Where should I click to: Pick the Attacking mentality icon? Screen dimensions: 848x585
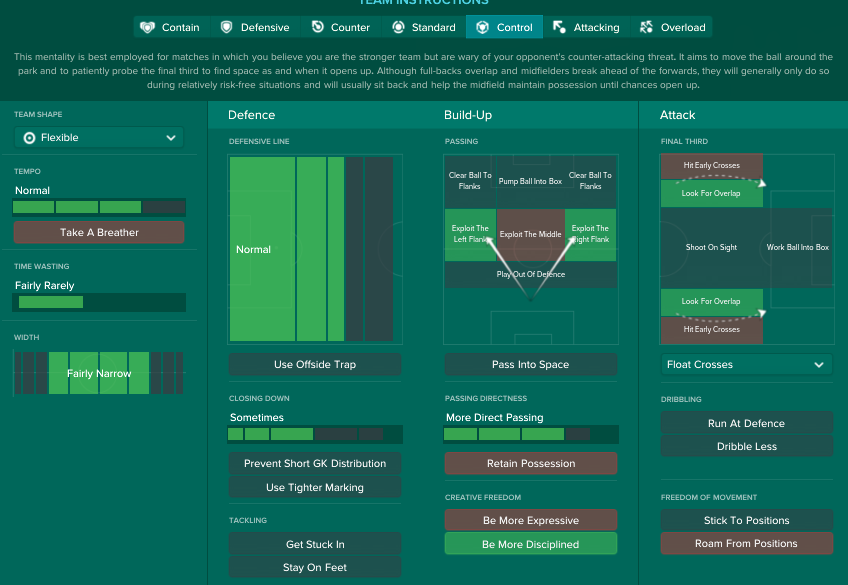point(559,27)
